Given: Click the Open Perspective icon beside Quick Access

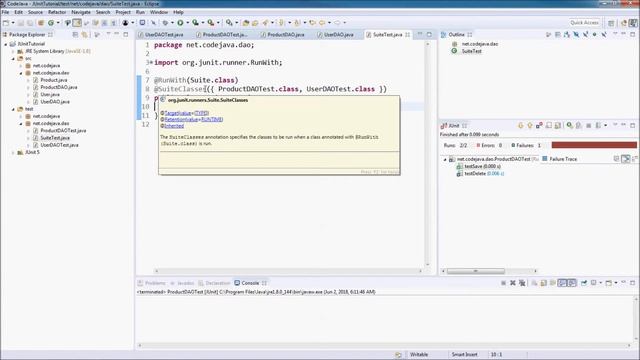Looking at the screenshot, I should 611,23.
